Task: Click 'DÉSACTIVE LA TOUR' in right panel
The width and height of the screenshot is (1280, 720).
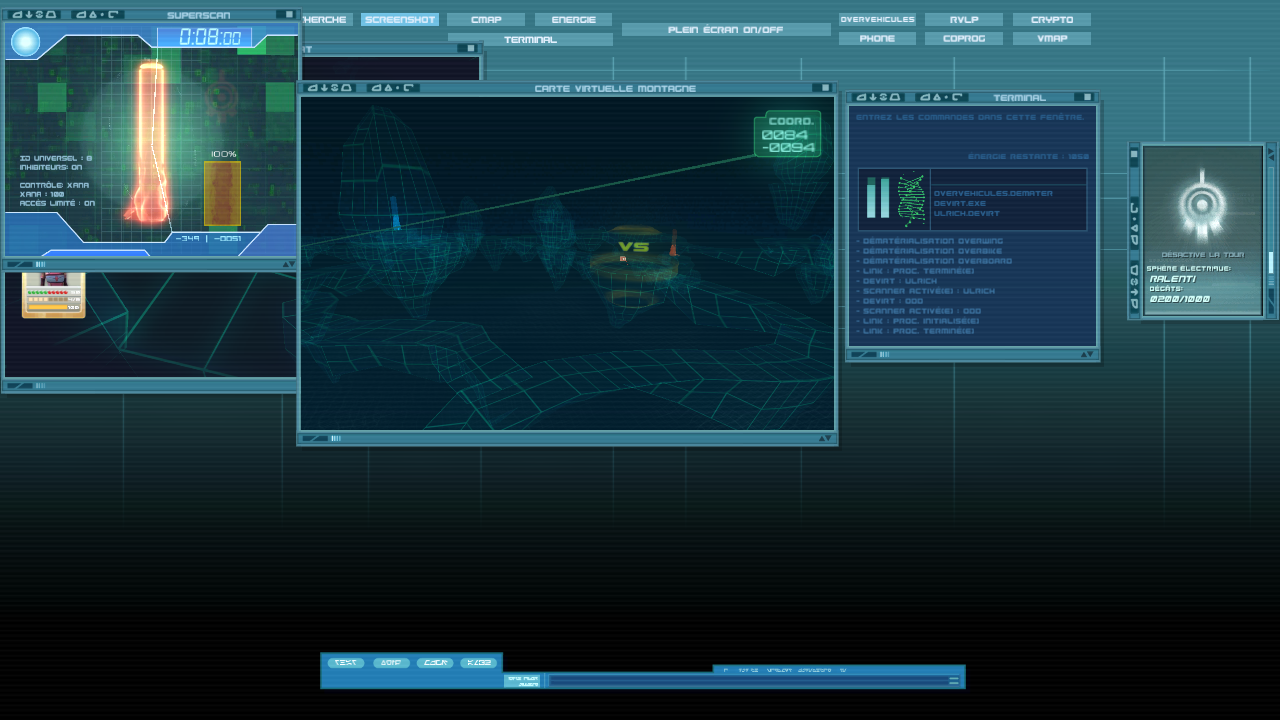Action: point(1203,254)
